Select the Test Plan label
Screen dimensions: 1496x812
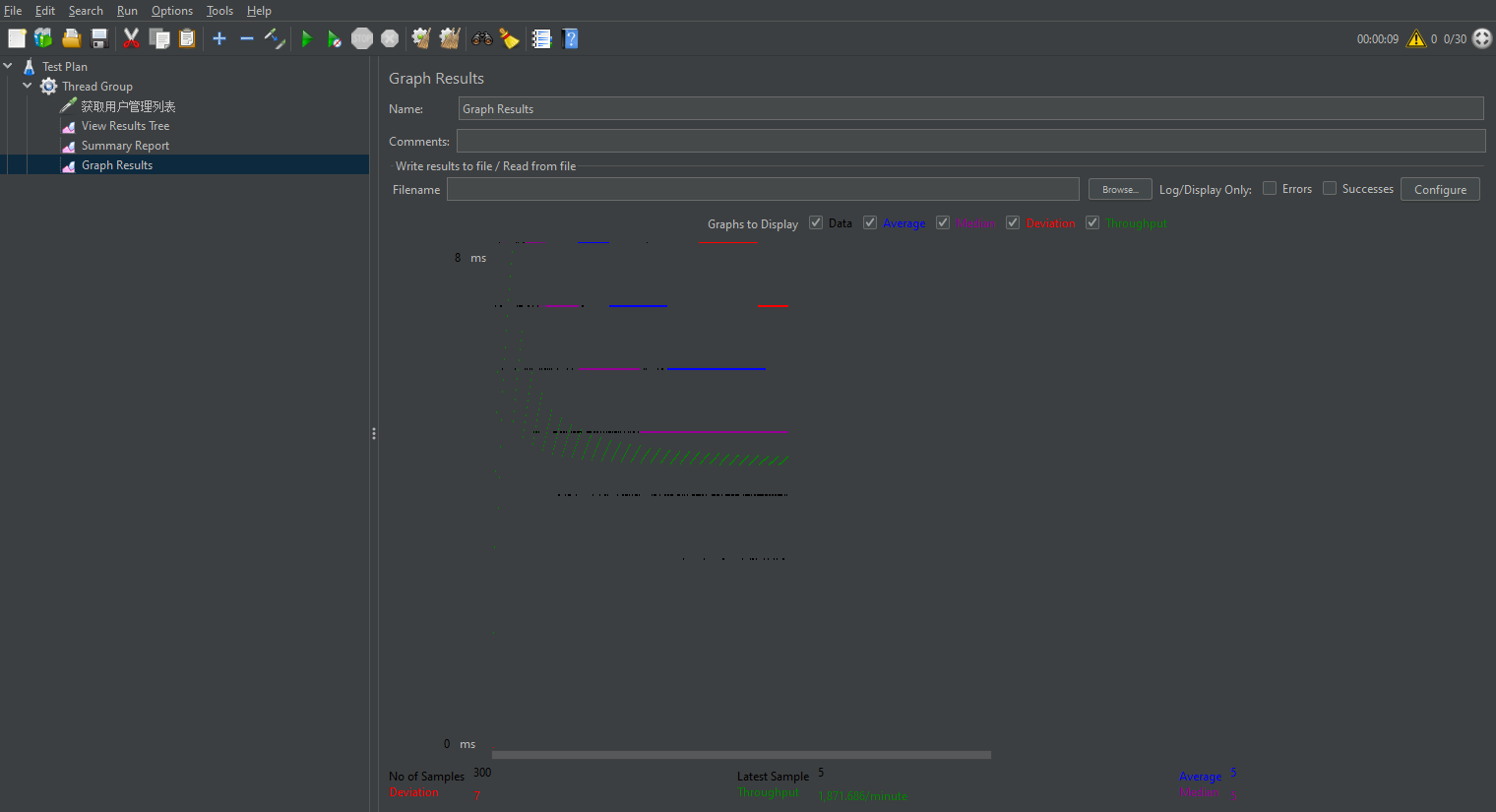tap(65, 67)
